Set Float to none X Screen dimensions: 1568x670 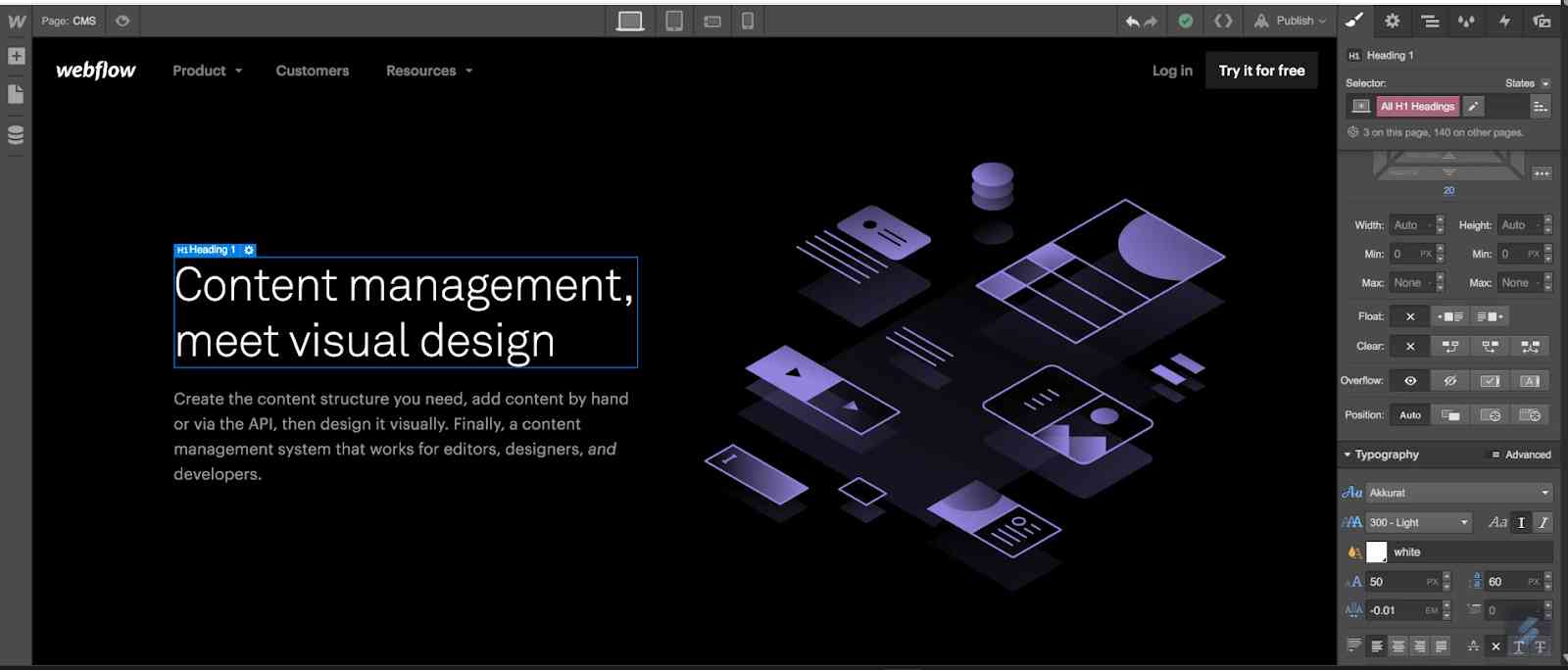click(1410, 316)
